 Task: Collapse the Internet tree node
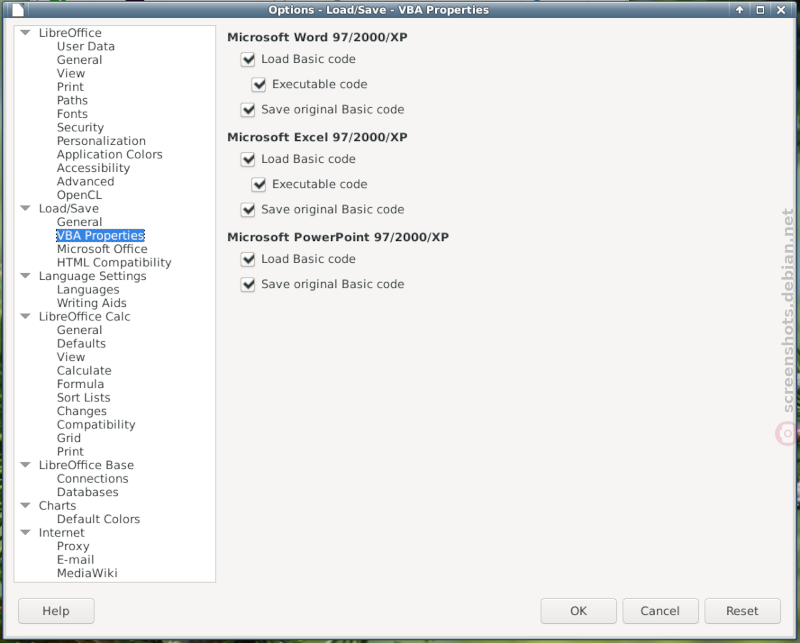(25, 532)
